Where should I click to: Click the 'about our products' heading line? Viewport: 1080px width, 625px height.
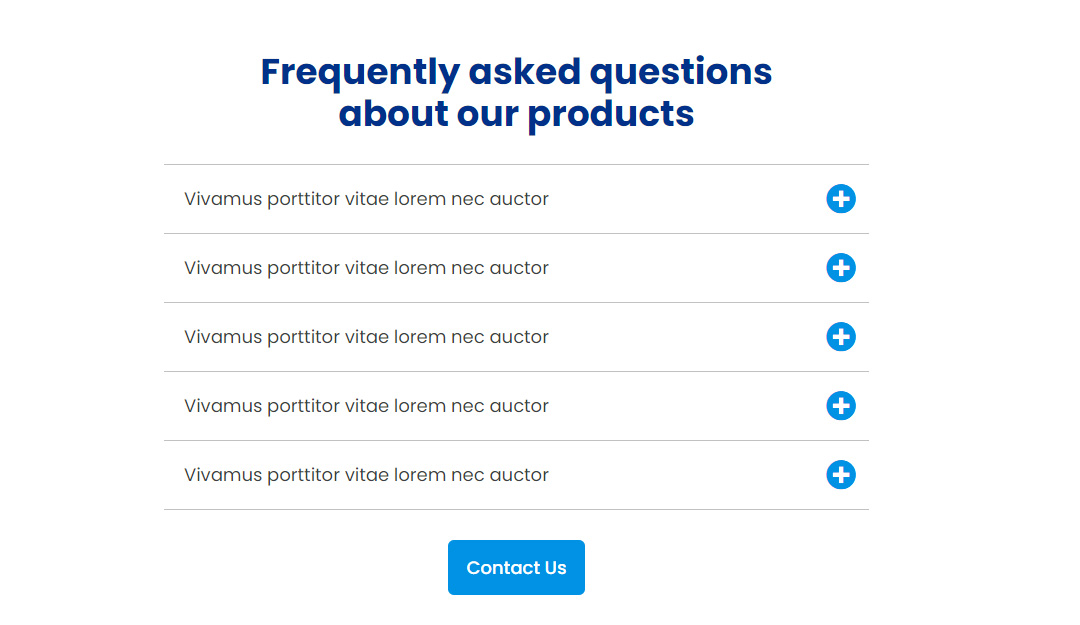click(516, 114)
